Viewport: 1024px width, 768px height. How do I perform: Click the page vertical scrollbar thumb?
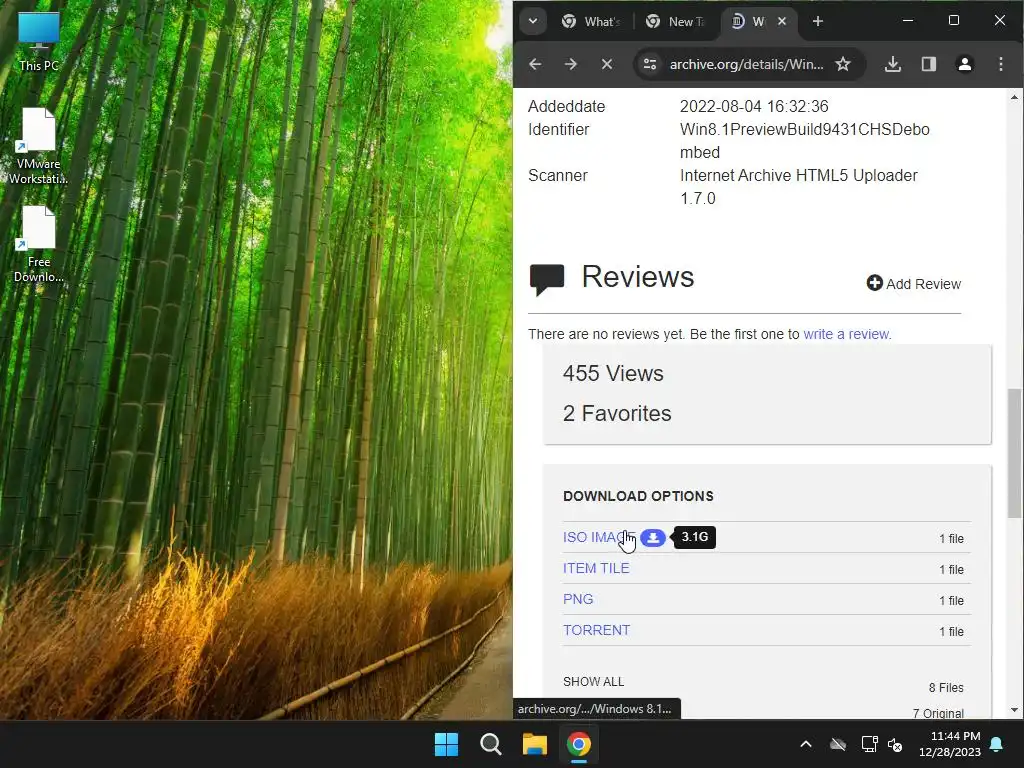pos(1014,453)
